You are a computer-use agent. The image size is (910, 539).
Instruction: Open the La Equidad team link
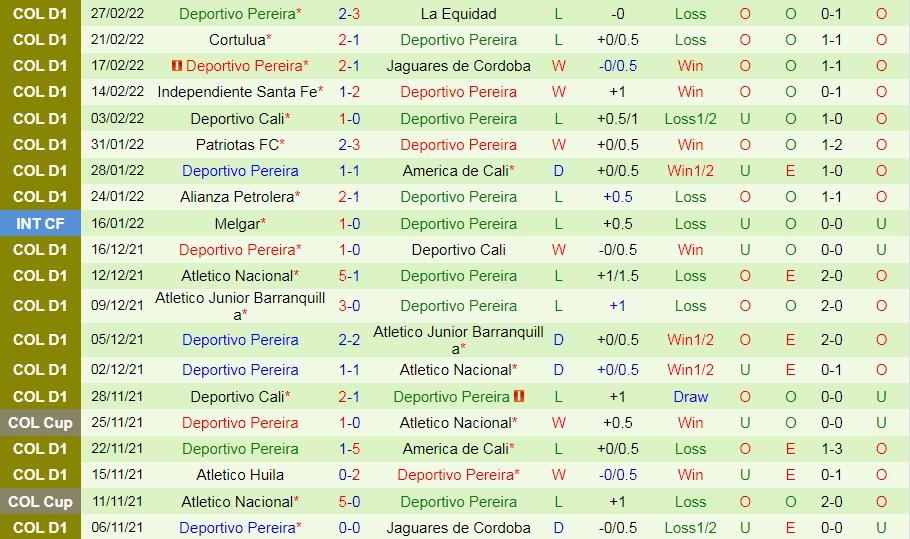point(458,14)
